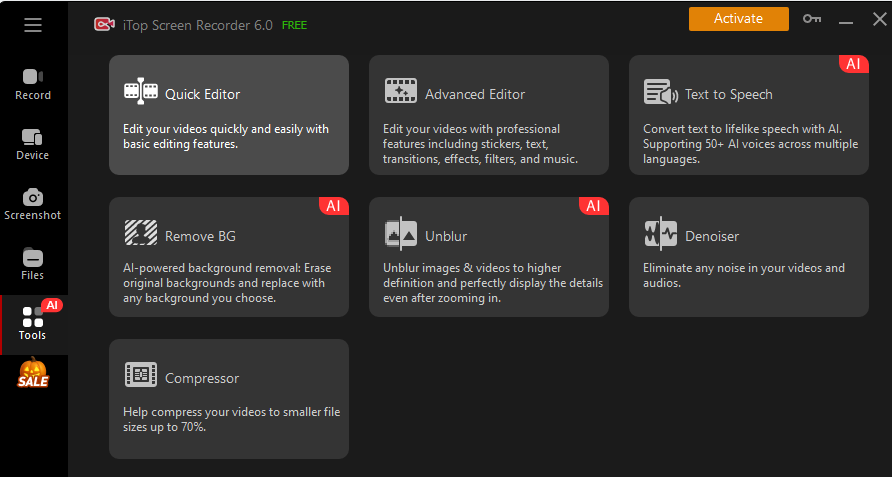The width and height of the screenshot is (892, 477).
Task: Open the hamburger menu icon
Action: click(33, 25)
